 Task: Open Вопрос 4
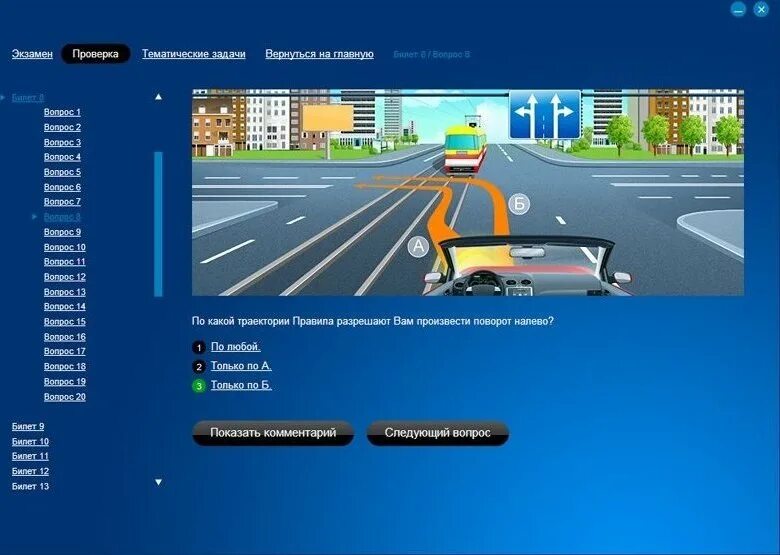point(62,157)
